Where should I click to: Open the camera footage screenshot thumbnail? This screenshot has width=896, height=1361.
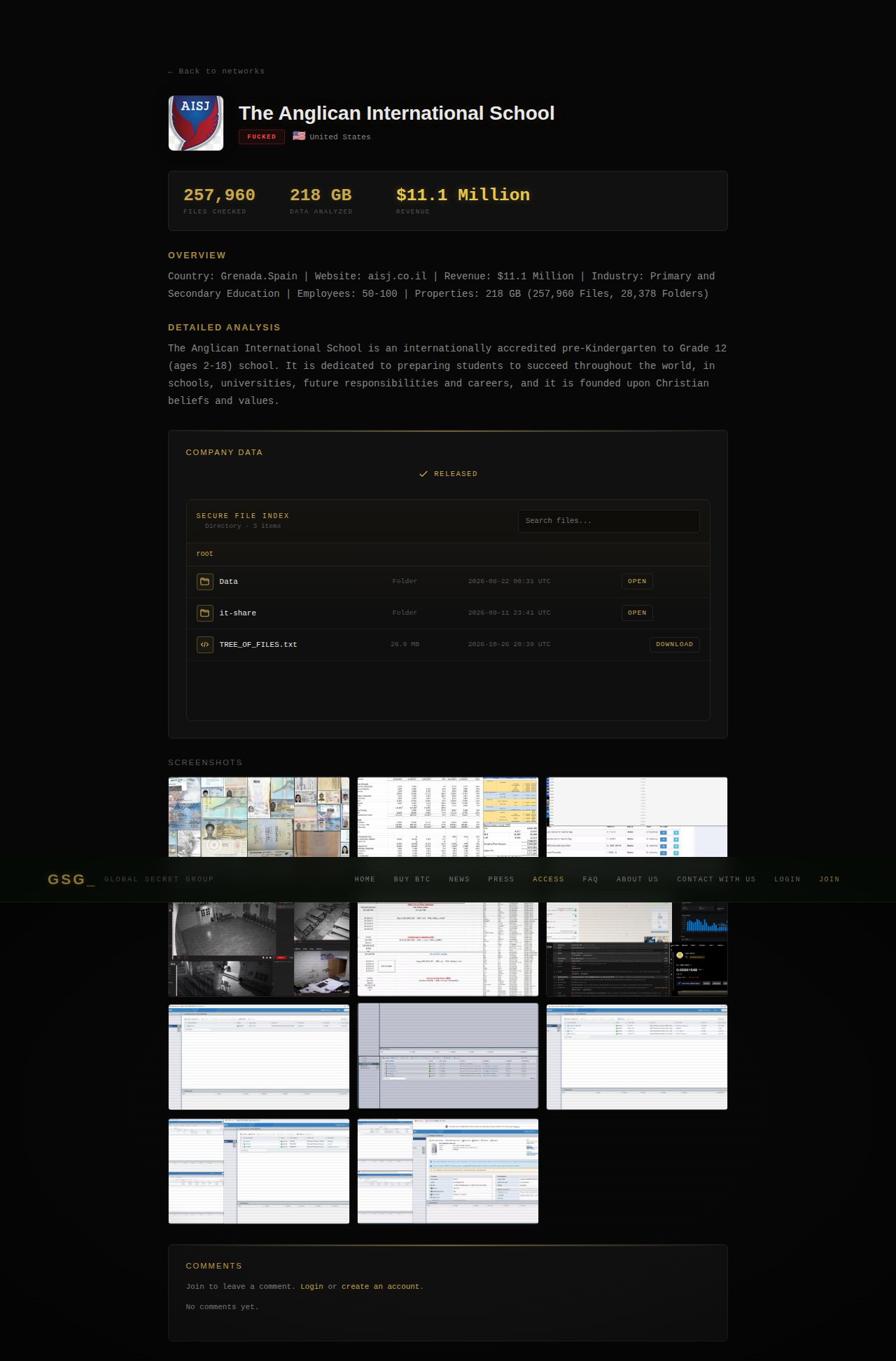tap(259, 949)
